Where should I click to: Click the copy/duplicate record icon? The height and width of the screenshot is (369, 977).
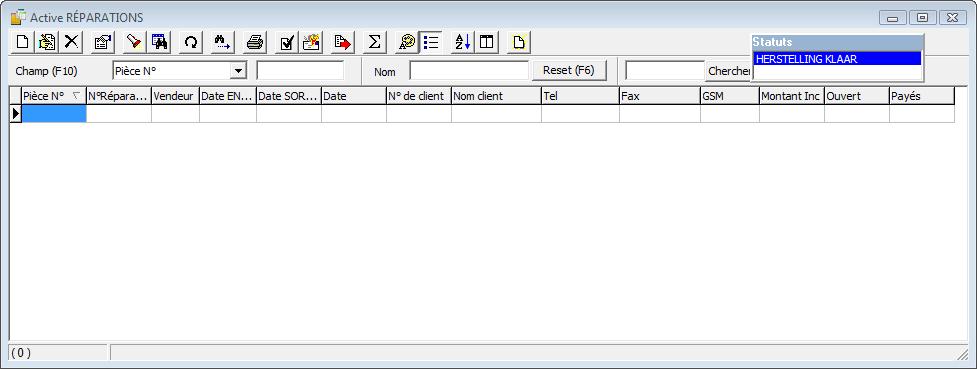click(x=47, y=42)
